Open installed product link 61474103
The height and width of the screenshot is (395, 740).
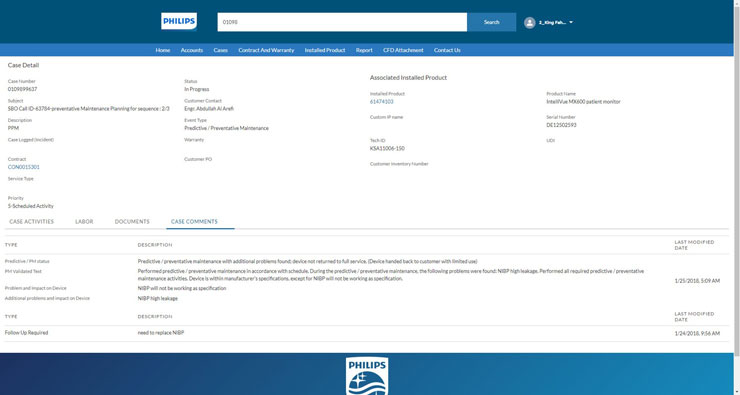(381, 101)
